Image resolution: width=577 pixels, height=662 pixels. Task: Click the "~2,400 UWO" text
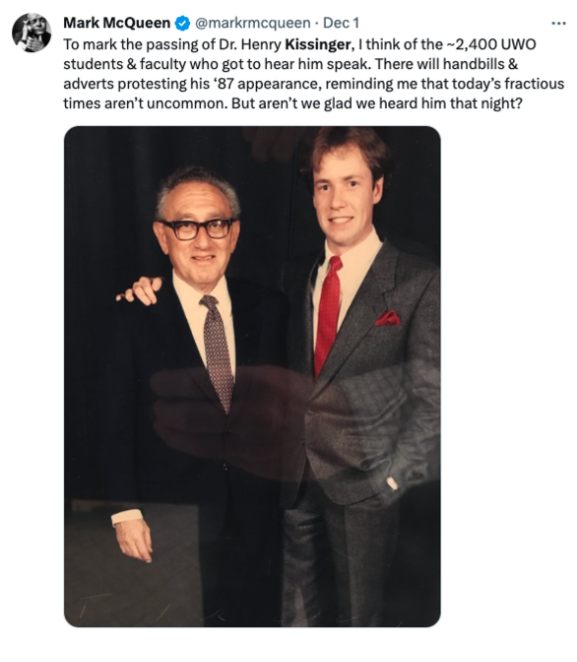point(492,44)
